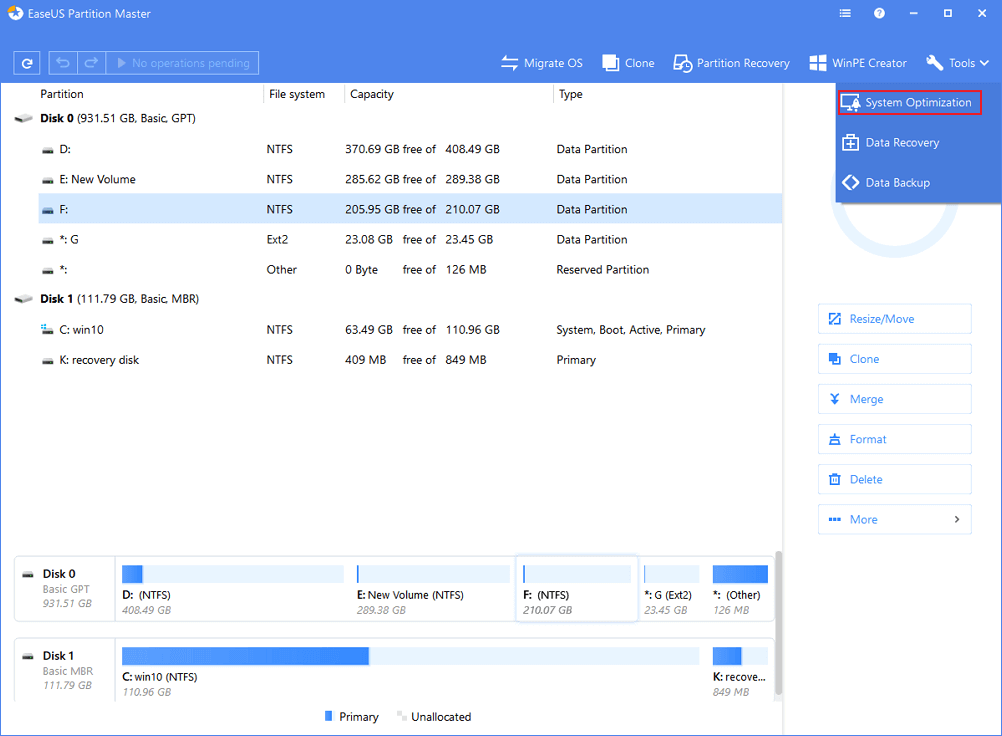This screenshot has width=1002, height=736.
Task: Open the help question mark icon
Action: point(879,13)
